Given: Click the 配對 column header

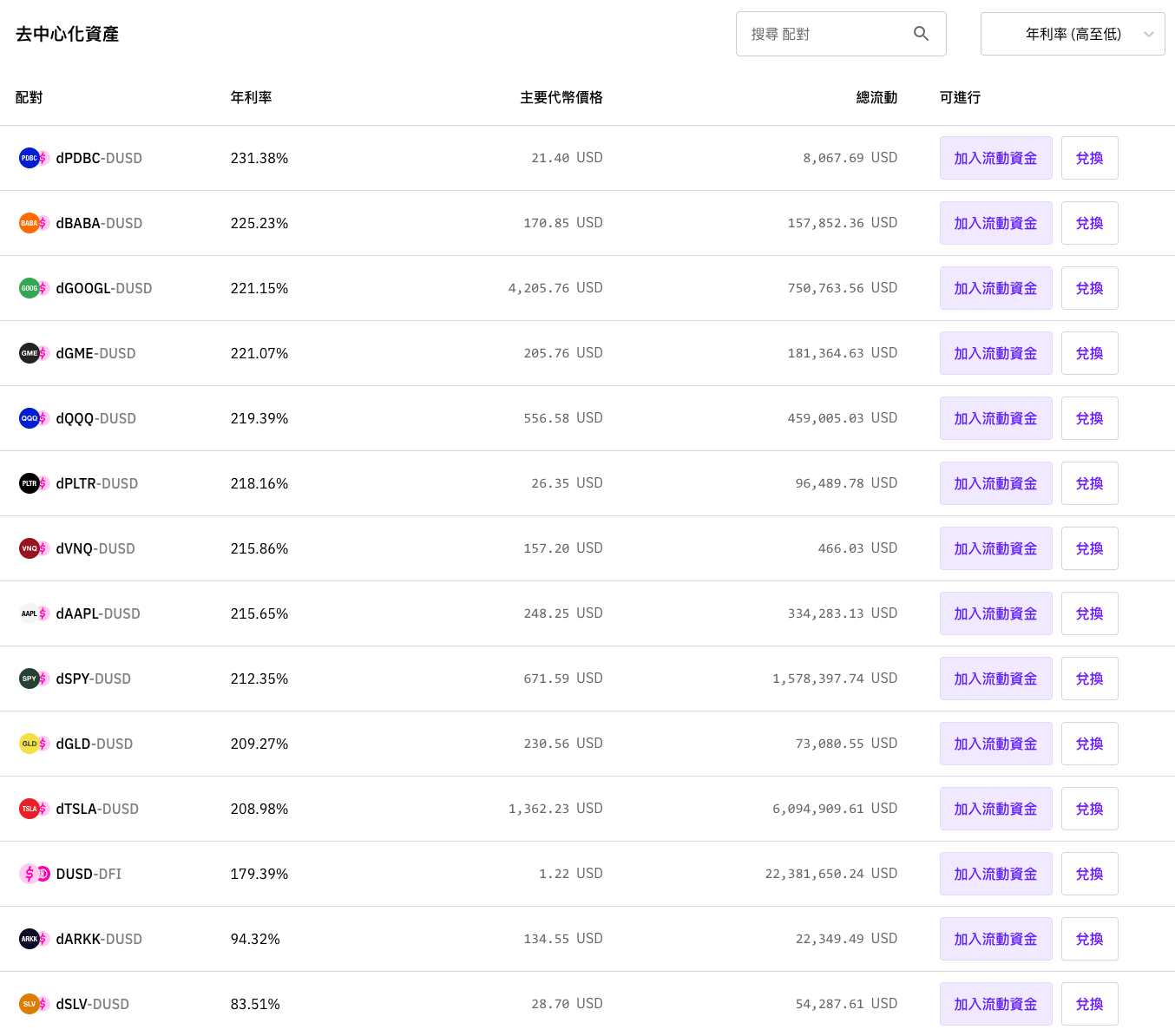Looking at the screenshot, I should click(x=29, y=97).
